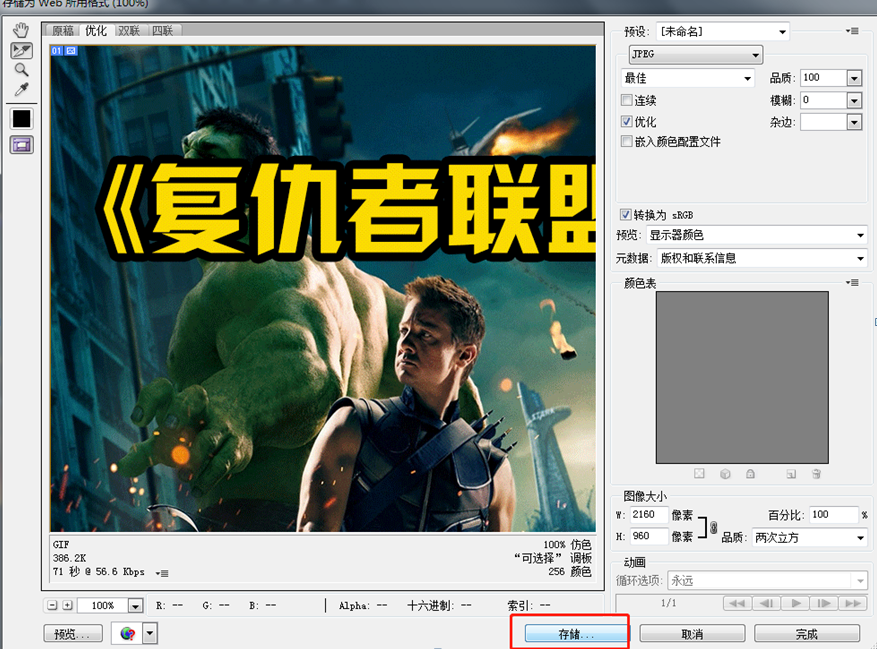This screenshot has width=877, height=649.
Task: Delete selected colors with the trash icon
Action: tap(817, 475)
